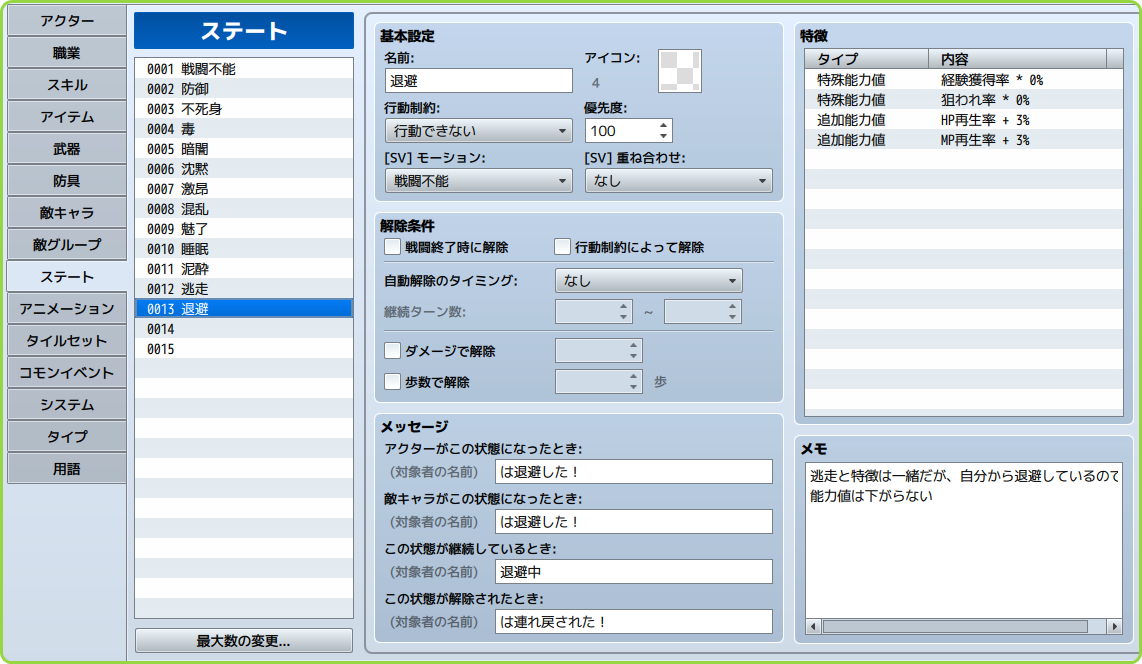The image size is (1142, 664).
Task: Click the state icon picker box
Action: [680, 71]
